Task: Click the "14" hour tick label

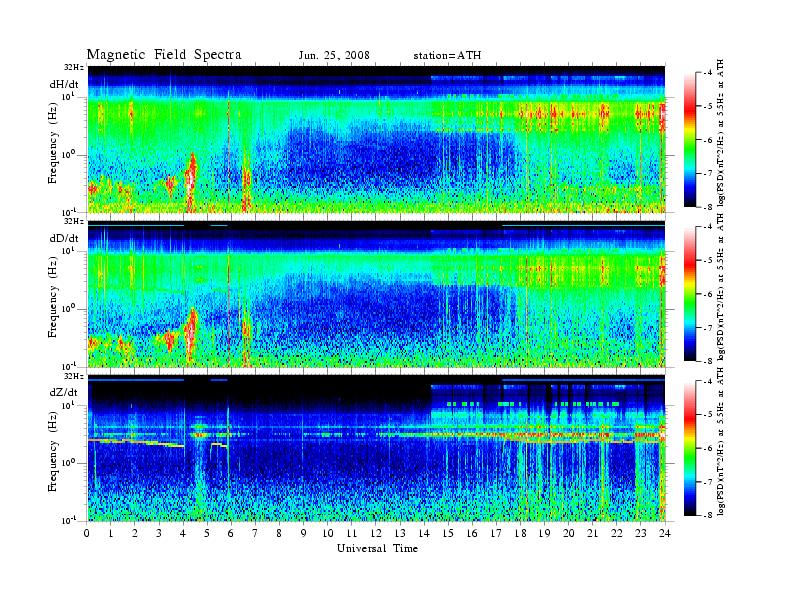Action: click(424, 533)
